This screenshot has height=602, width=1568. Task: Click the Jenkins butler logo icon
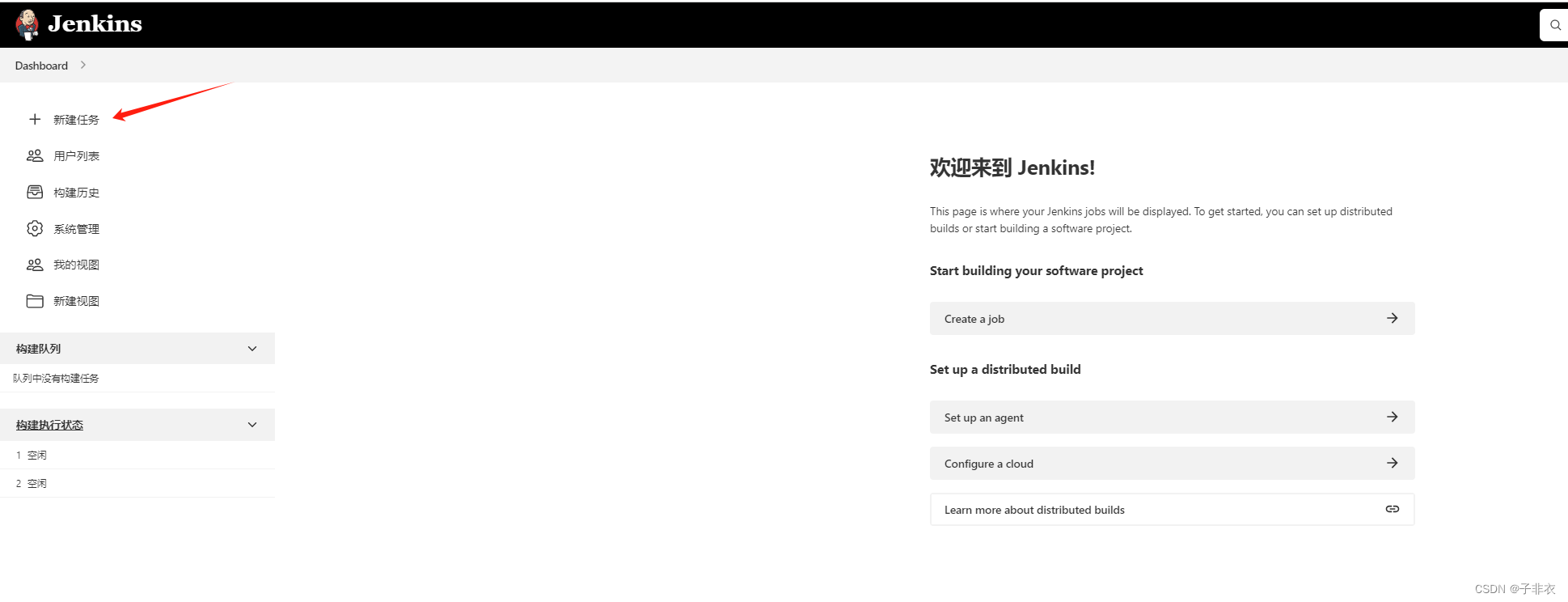click(x=27, y=24)
